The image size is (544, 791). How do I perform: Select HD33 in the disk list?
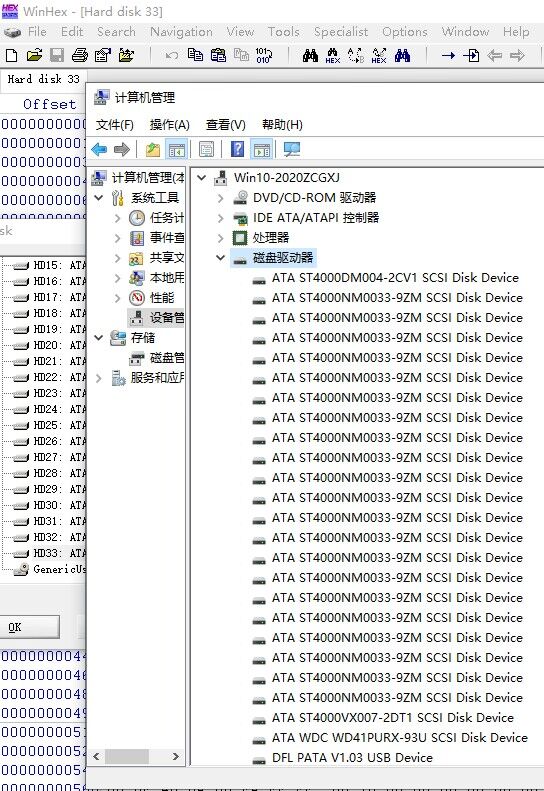click(49, 553)
